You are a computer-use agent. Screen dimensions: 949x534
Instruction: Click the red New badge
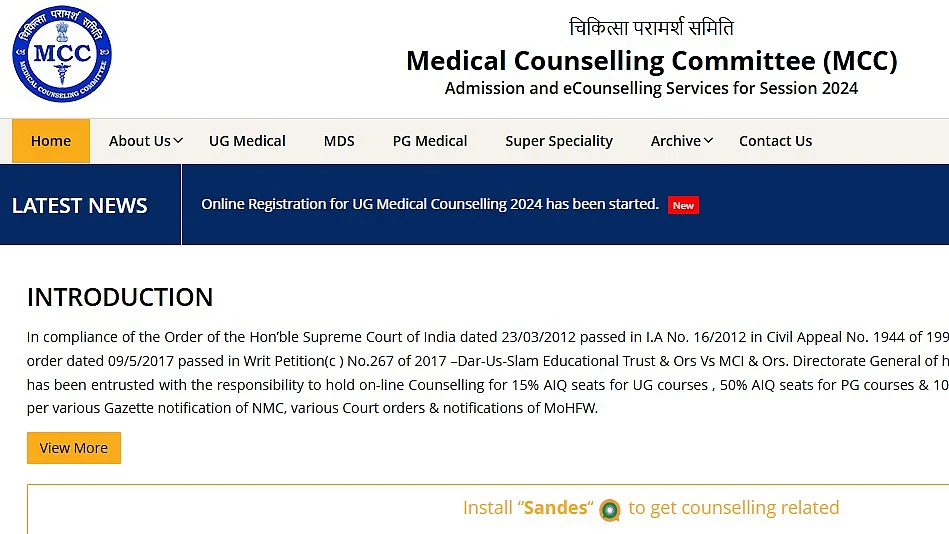point(683,205)
